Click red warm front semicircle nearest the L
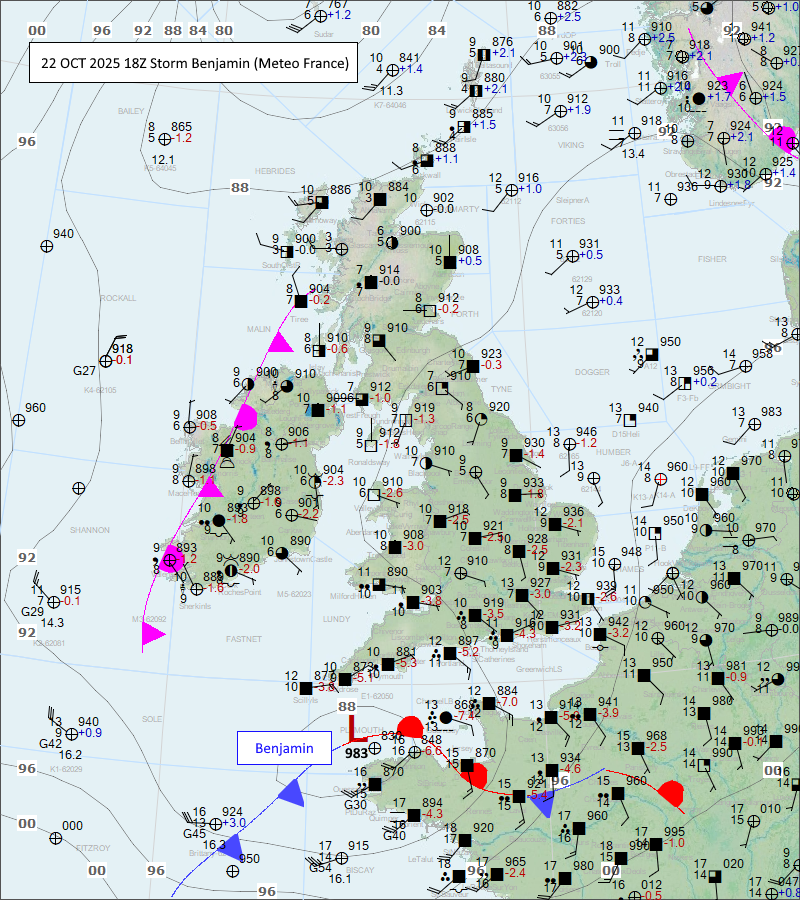Image resolution: width=800 pixels, height=900 pixels. [x=410, y=726]
